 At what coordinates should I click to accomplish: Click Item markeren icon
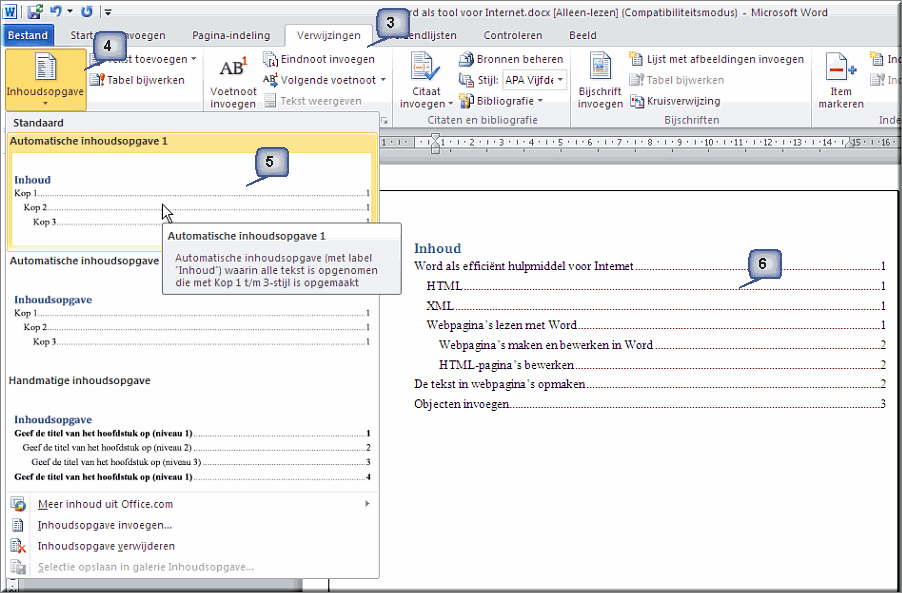(x=840, y=67)
